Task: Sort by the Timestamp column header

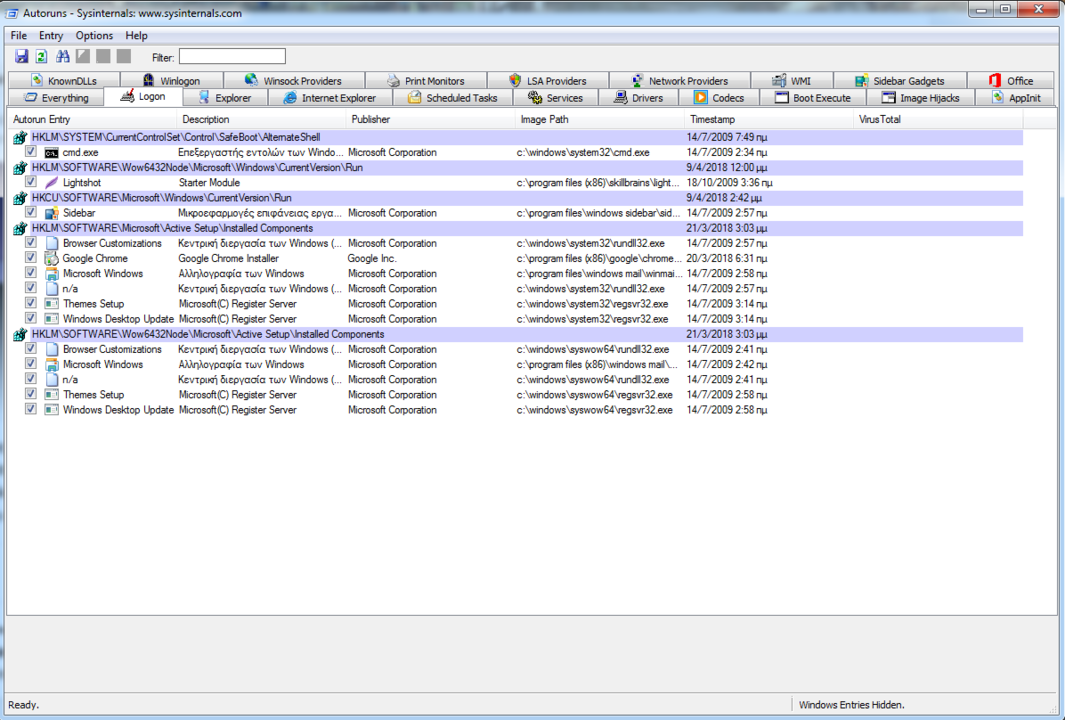Action: [712, 120]
